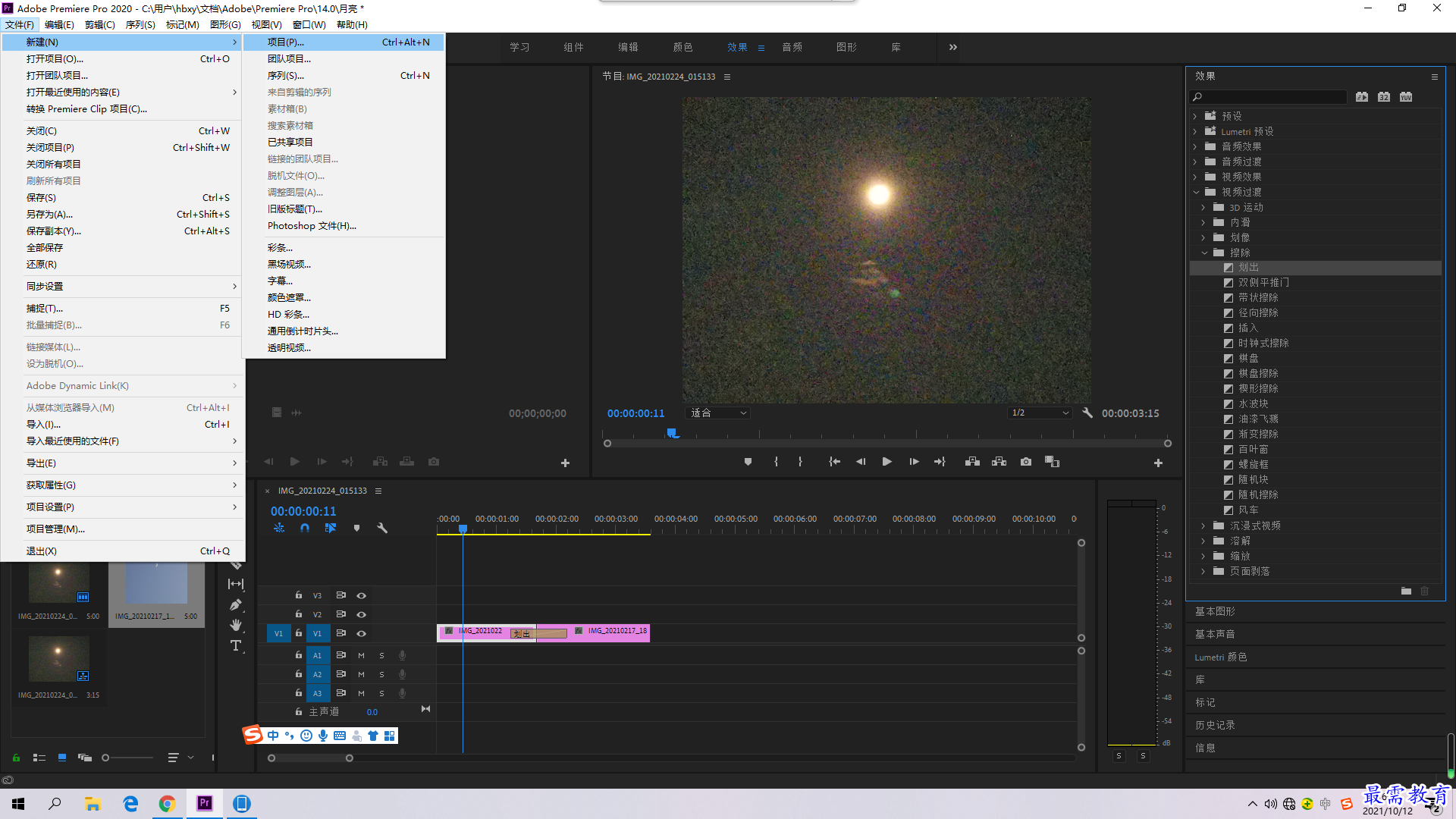1456x819 pixels.
Task: Click the Lift button in Program monitor
Action: tap(972, 462)
